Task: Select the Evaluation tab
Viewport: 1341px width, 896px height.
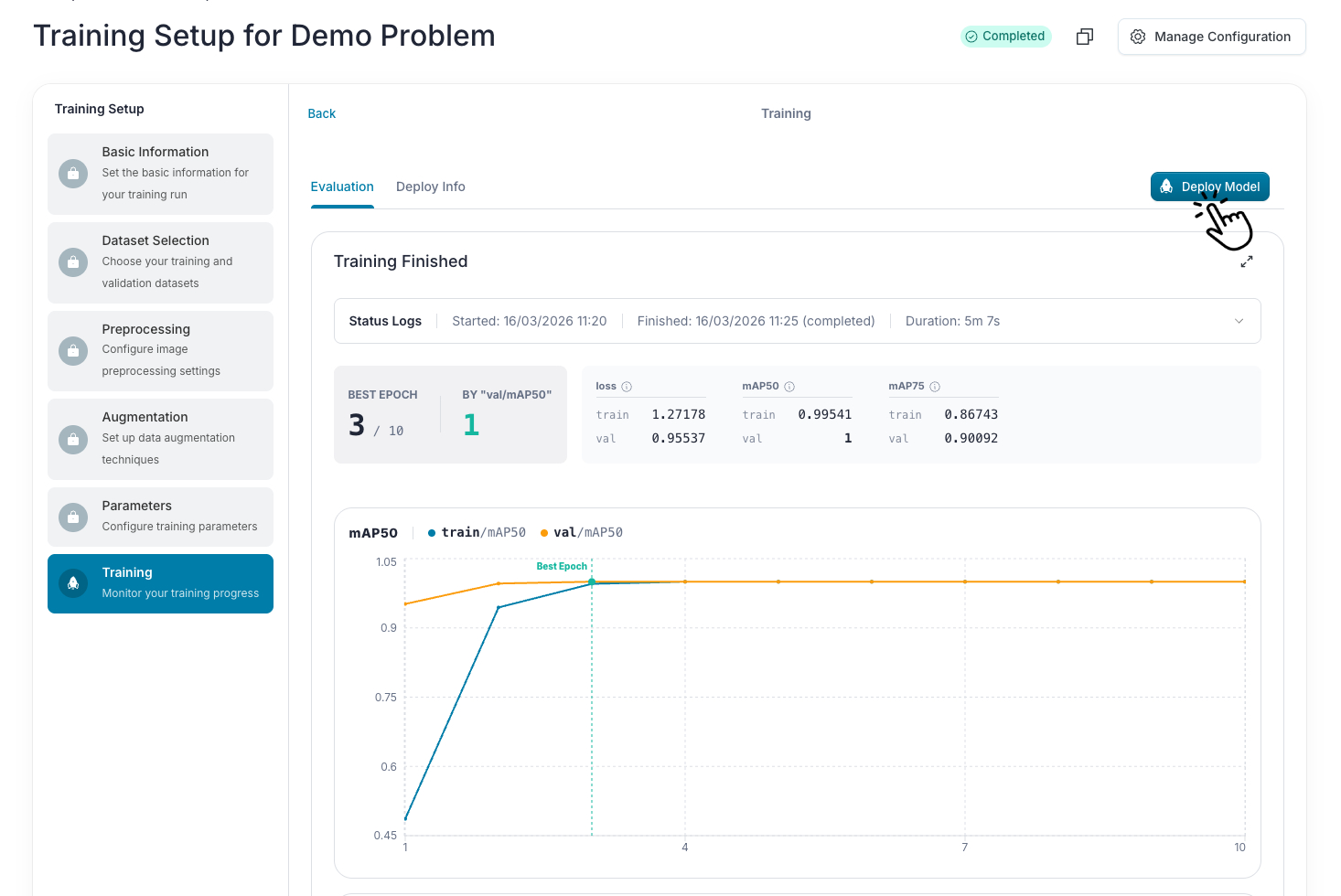Action: click(x=342, y=187)
